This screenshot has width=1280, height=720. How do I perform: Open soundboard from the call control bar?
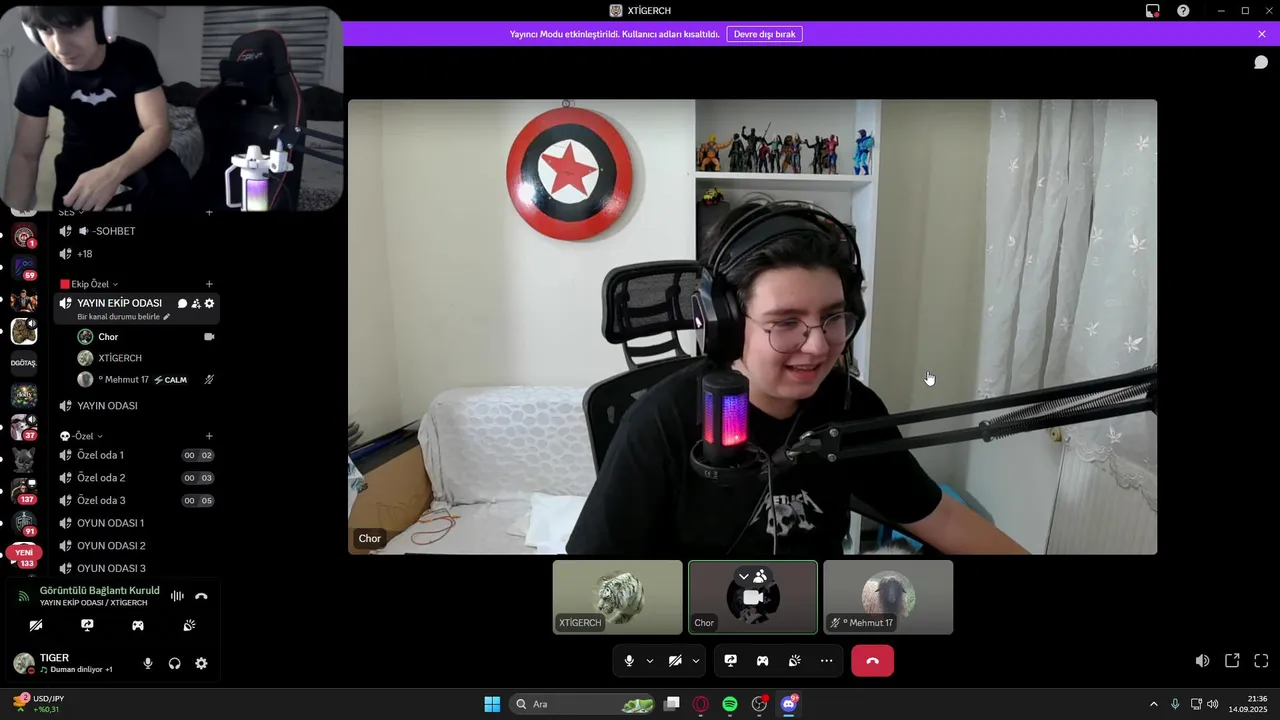pyautogui.click(x=794, y=661)
